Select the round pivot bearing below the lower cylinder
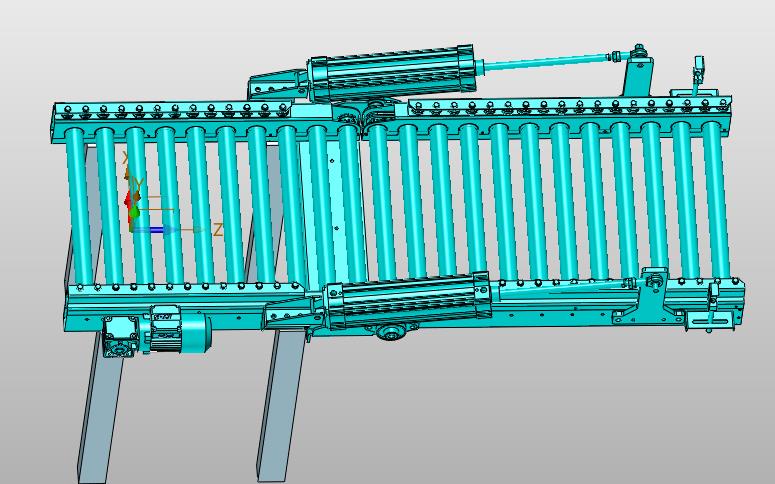 point(391,332)
